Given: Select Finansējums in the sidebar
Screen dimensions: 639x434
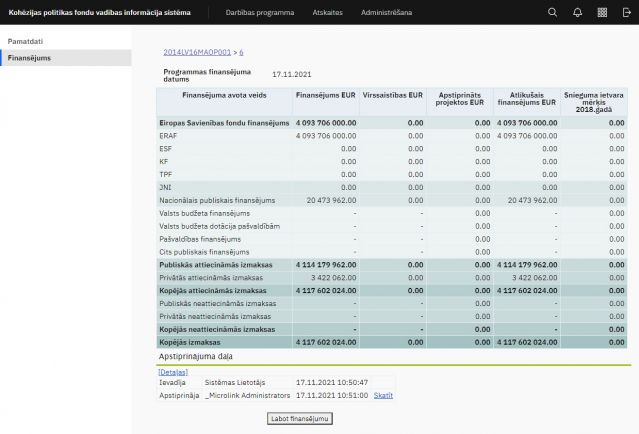Looking at the screenshot, I should pos(29,58).
